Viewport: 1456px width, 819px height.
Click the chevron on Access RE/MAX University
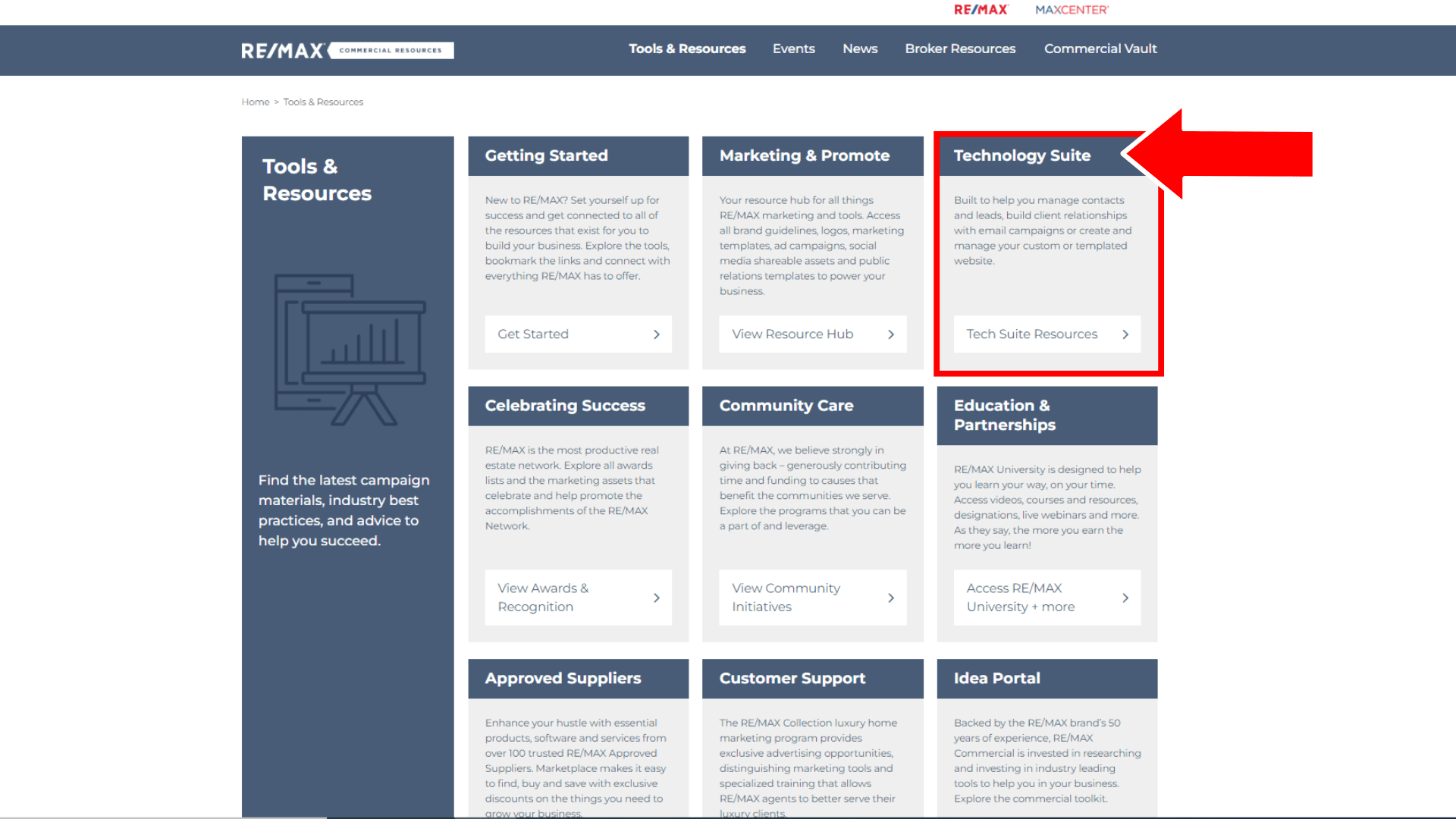[x=1125, y=598]
